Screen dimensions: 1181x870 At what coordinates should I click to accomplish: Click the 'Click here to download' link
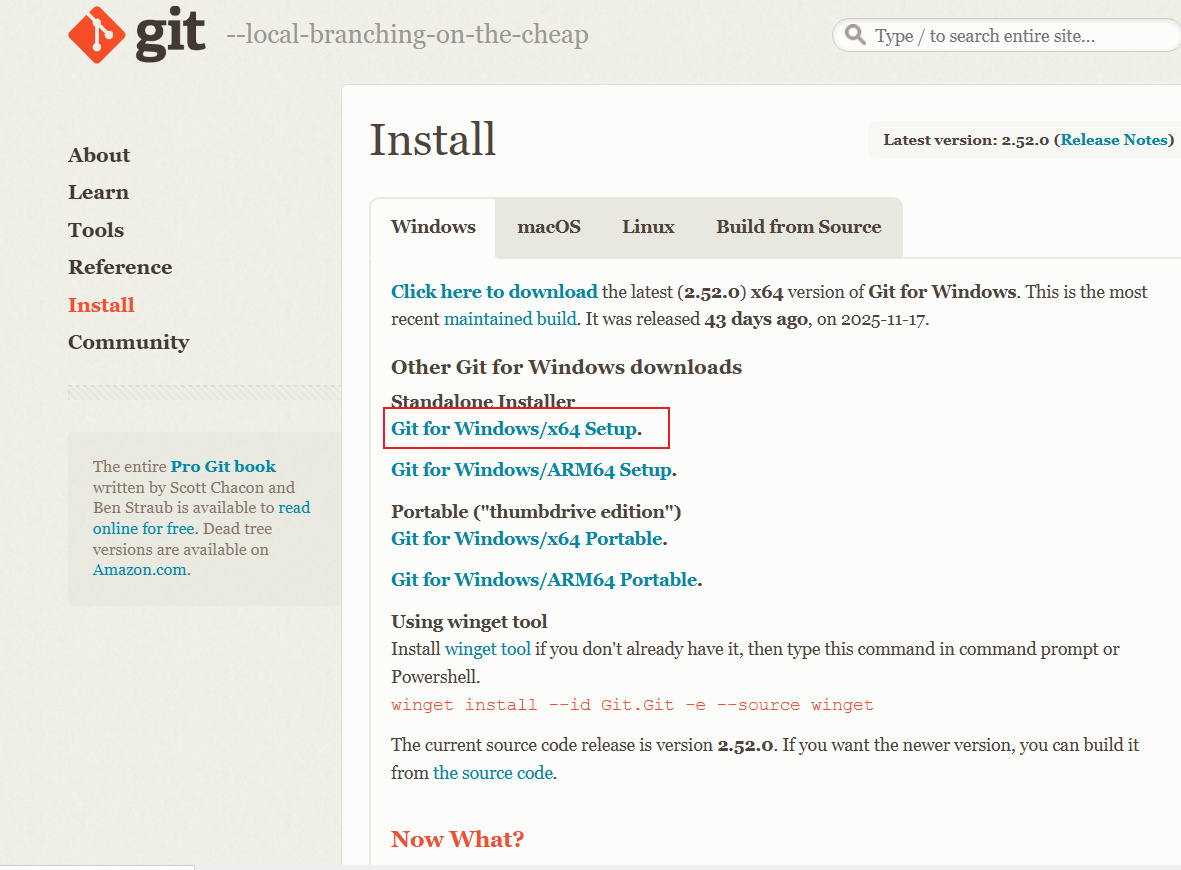click(494, 292)
